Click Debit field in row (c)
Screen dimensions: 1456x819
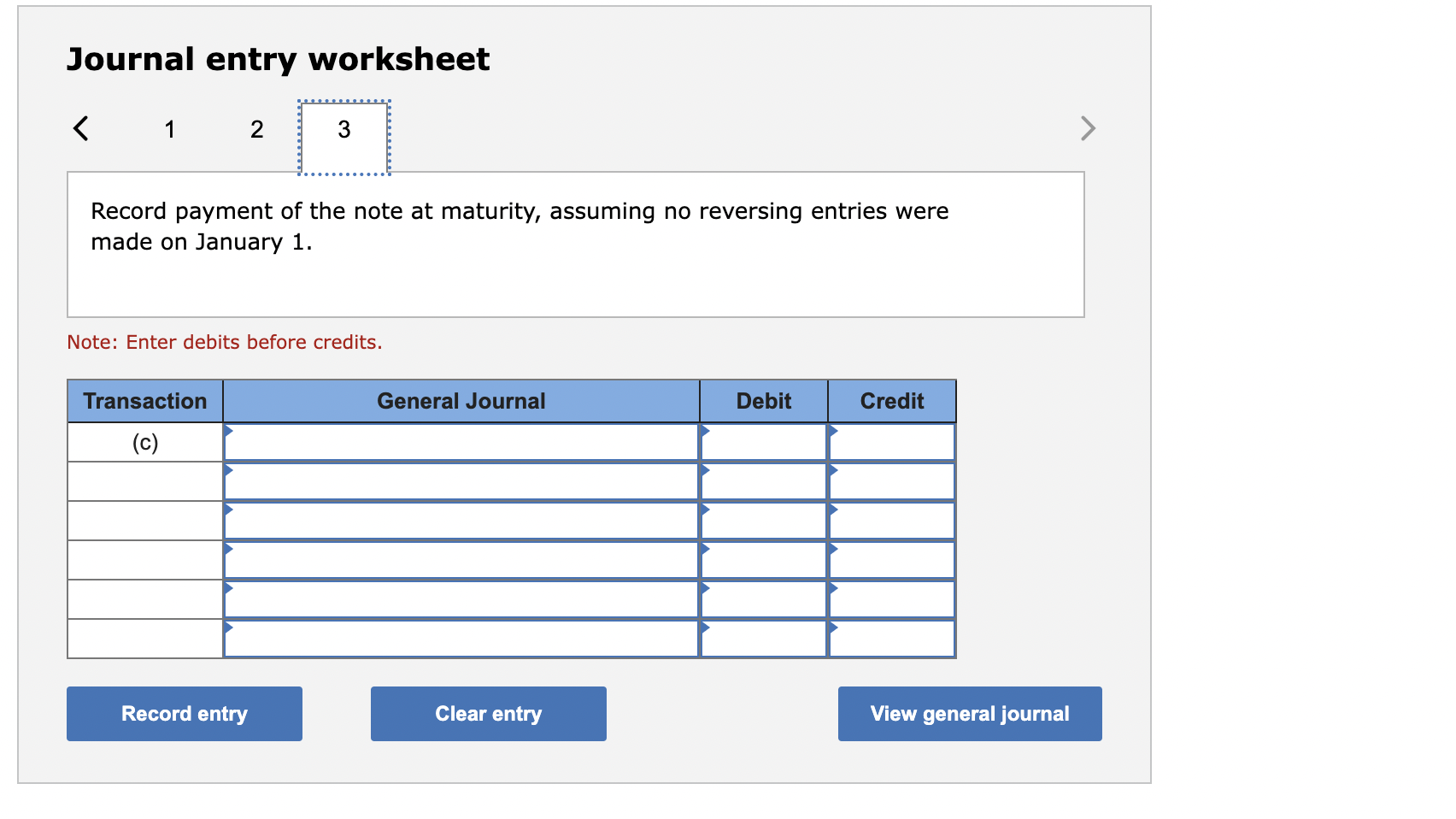(x=764, y=442)
